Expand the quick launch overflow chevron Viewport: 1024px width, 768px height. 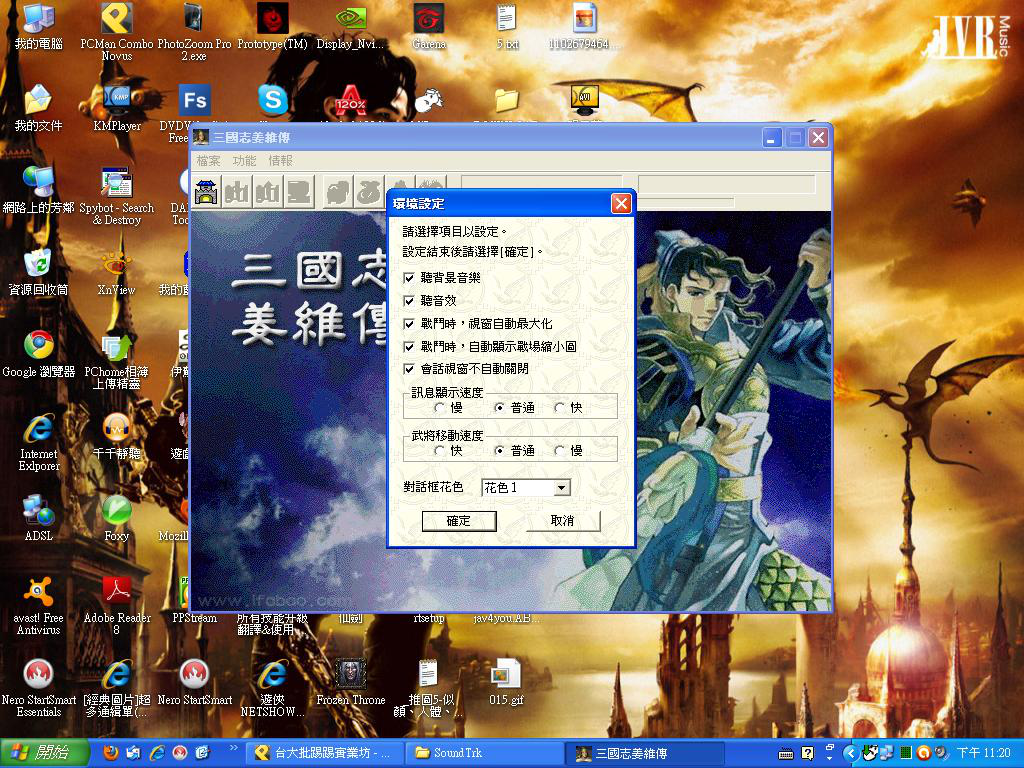pyautogui.click(x=235, y=747)
